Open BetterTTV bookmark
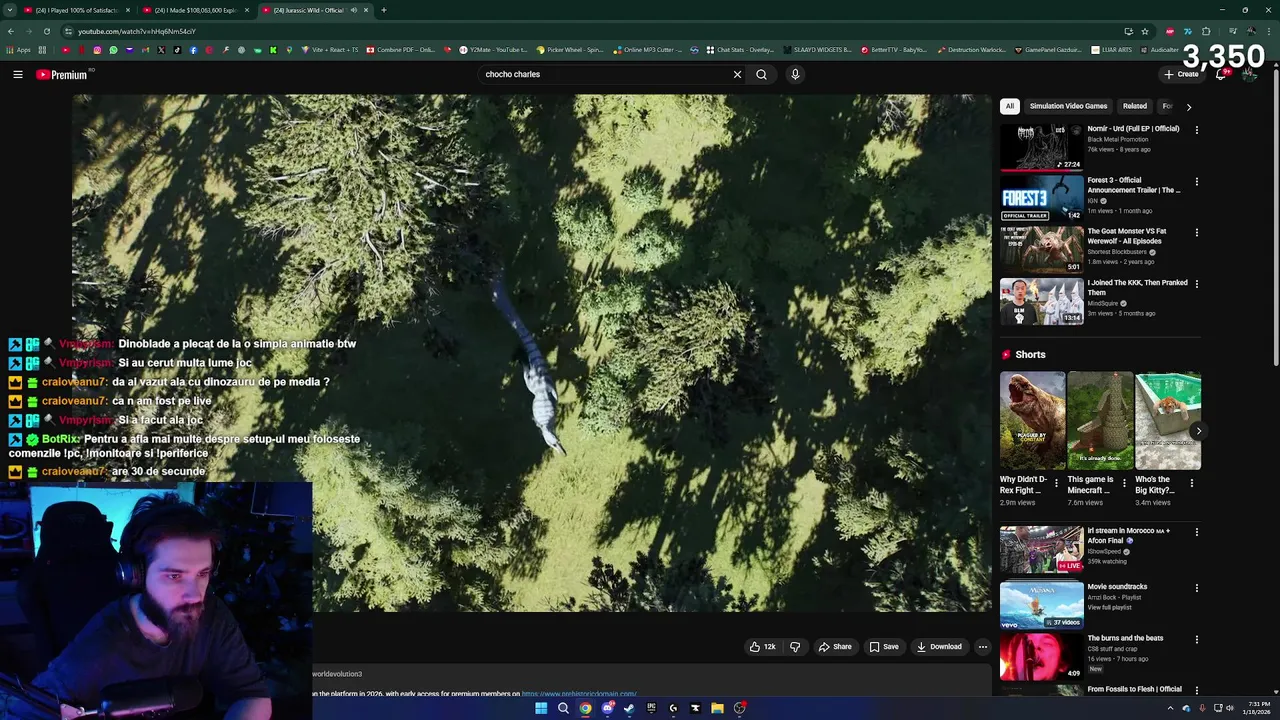This screenshot has height=720, width=1280. [x=894, y=50]
